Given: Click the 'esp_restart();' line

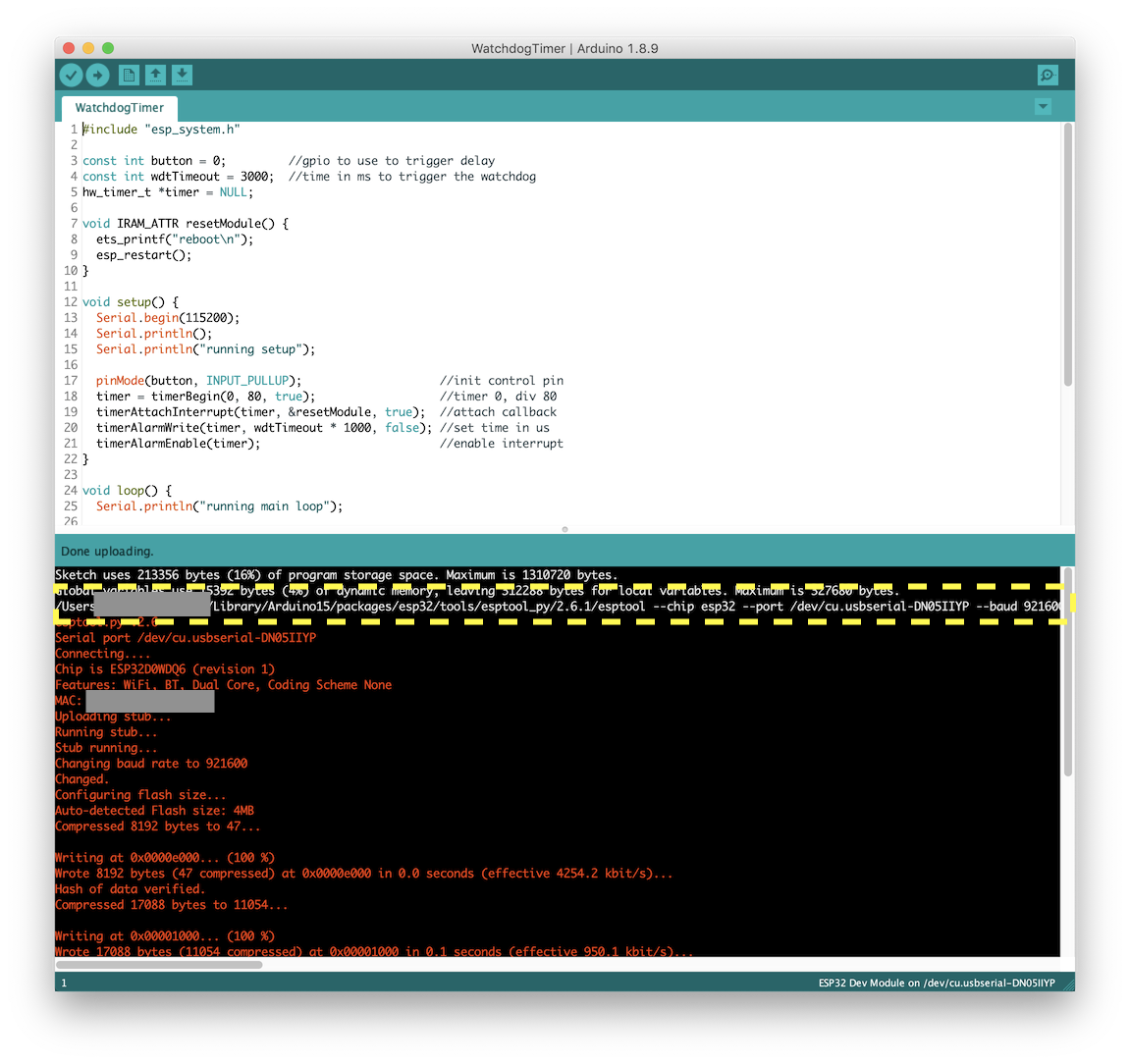Looking at the screenshot, I should pyautogui.click(x=144, y=255).
